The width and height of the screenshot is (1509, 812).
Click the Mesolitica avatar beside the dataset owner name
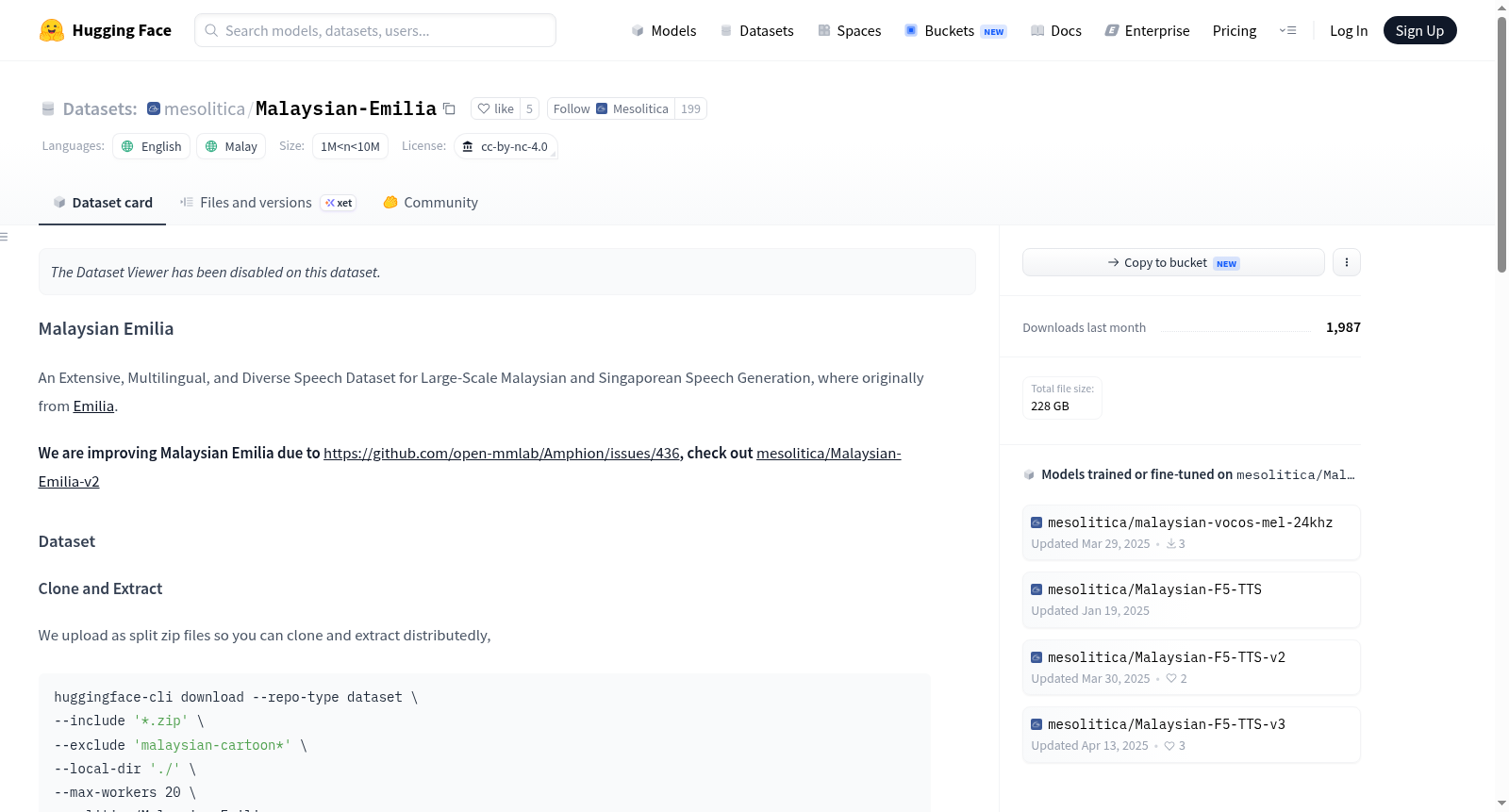154,108
